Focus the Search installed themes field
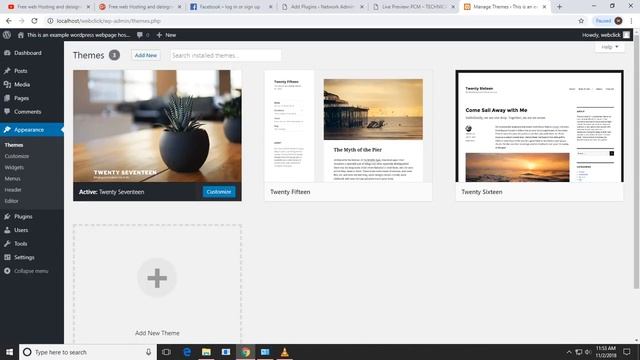Screen dimensions: 640x360 point(225,55)
